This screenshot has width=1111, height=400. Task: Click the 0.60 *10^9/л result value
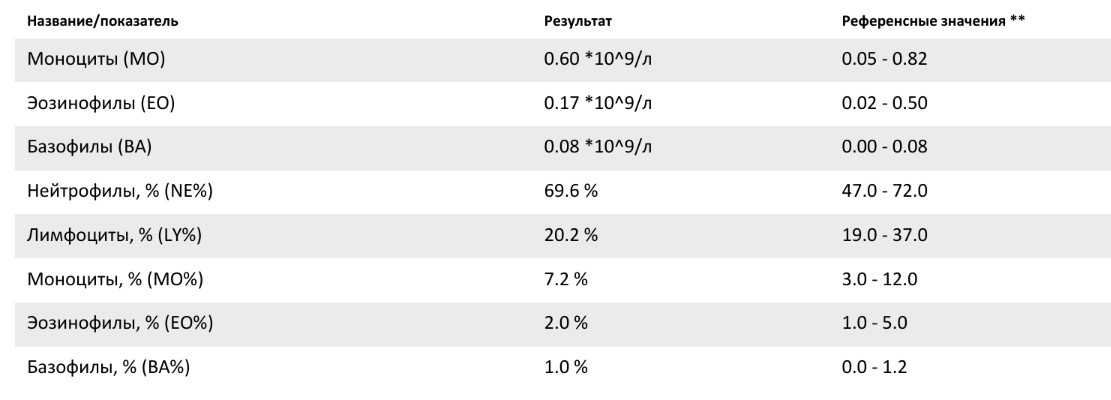[x=598, y=59]
